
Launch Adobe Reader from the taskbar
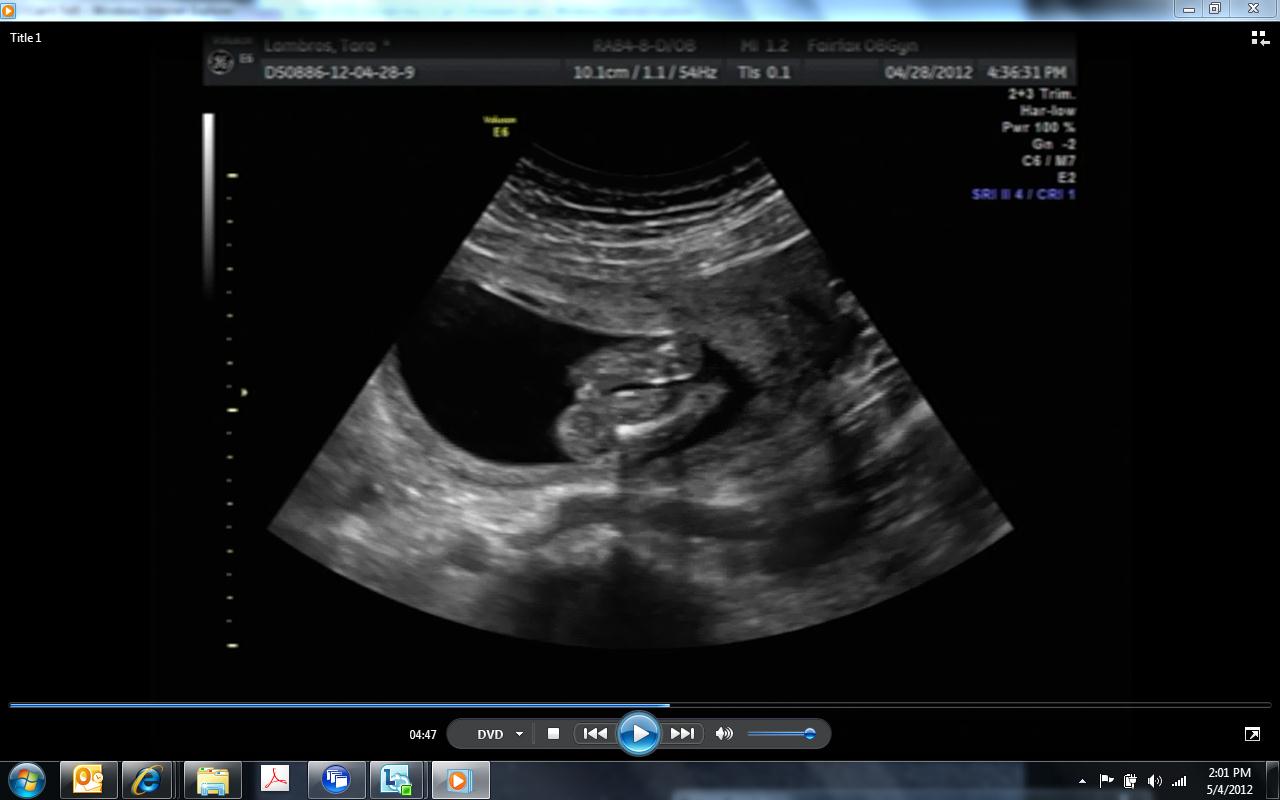(x=275, y=780)
